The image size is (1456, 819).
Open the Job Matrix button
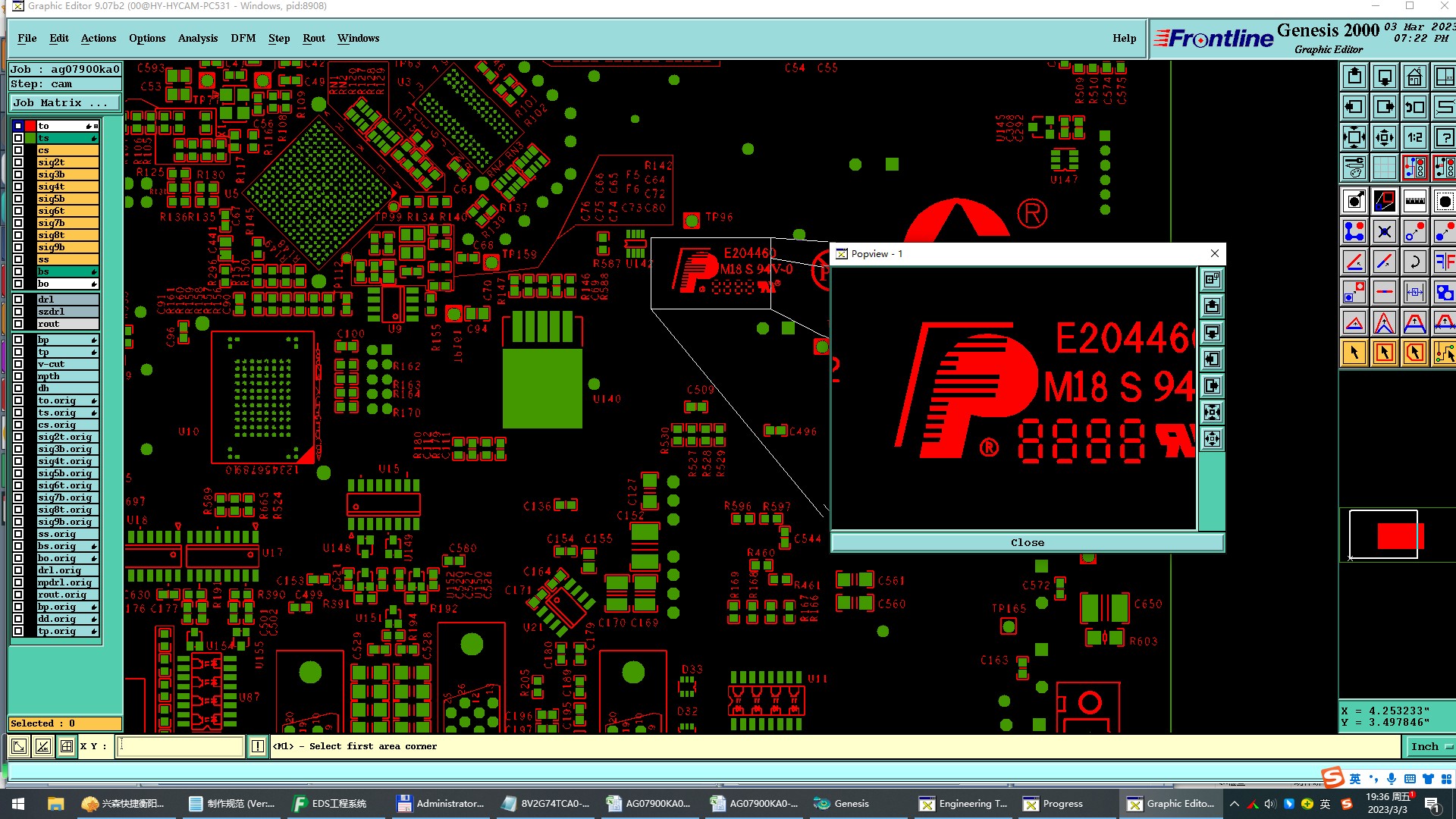(65, 103)
